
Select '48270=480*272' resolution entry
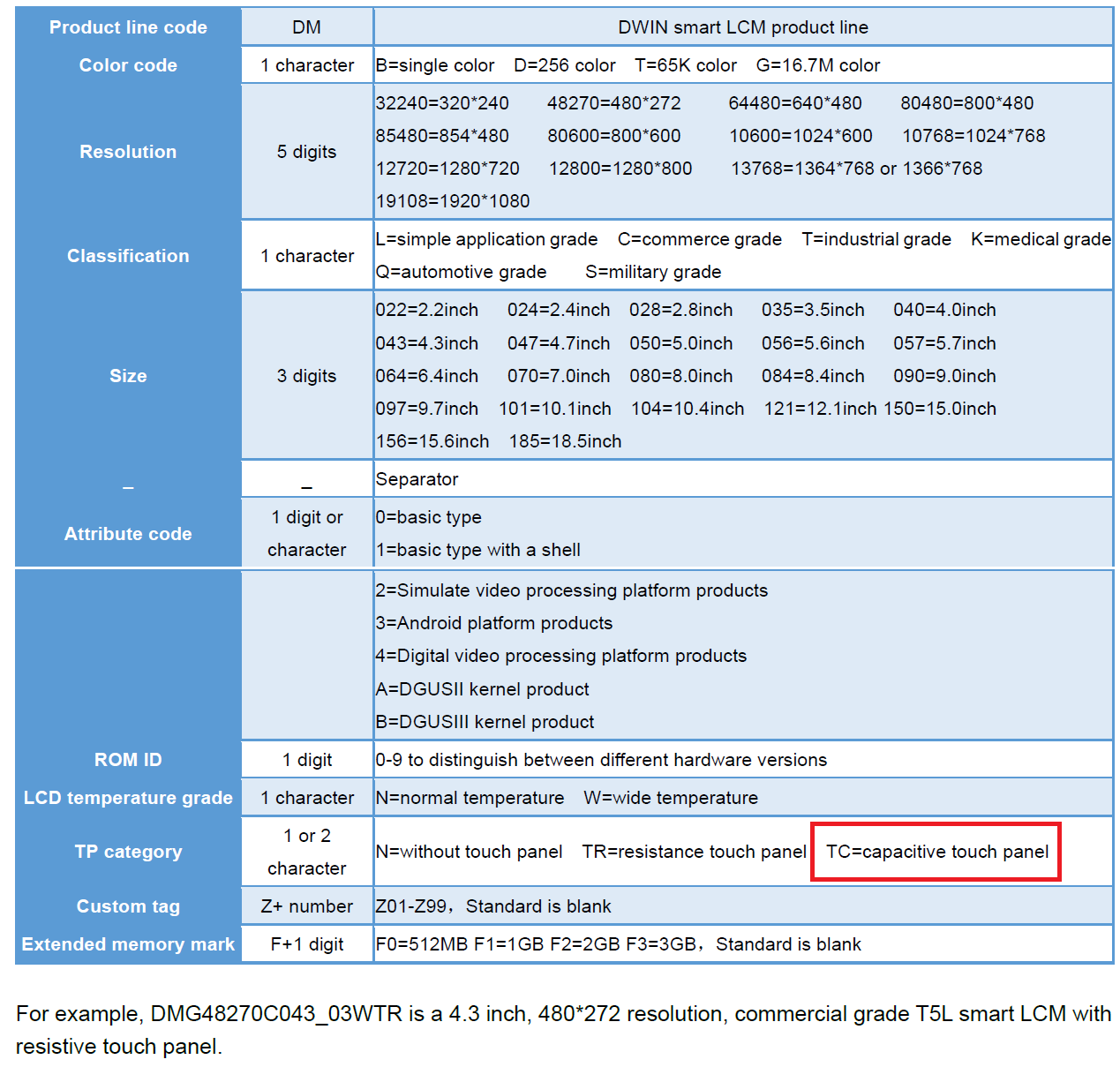pyautogui.click(x=614, y=103)
